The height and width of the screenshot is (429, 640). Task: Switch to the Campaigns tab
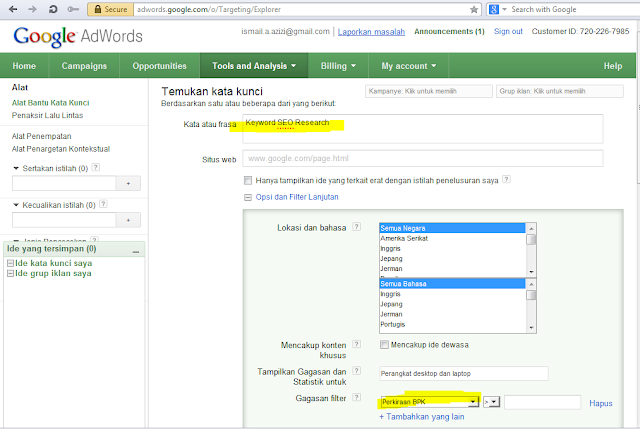pyautogui.click(x=84, y=66)
